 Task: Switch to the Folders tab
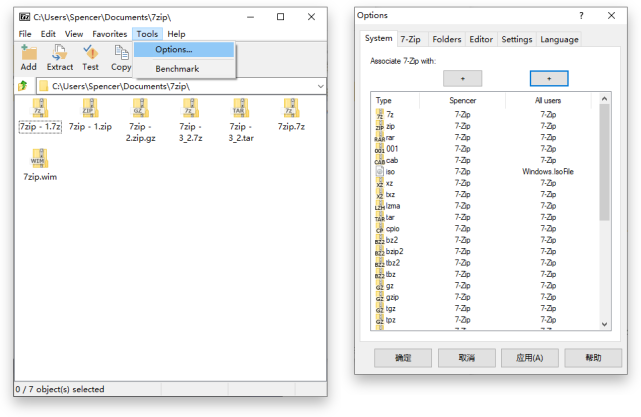(x=446, y=39)
